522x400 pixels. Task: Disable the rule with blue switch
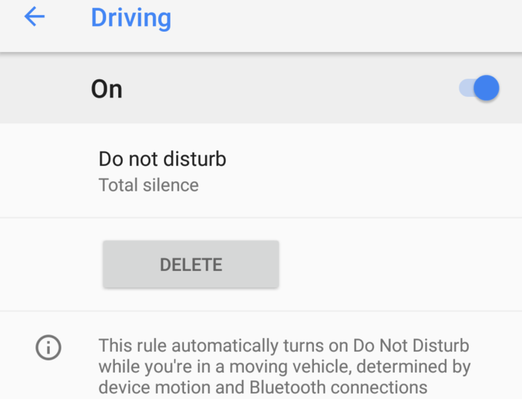(x=479, y=88)
